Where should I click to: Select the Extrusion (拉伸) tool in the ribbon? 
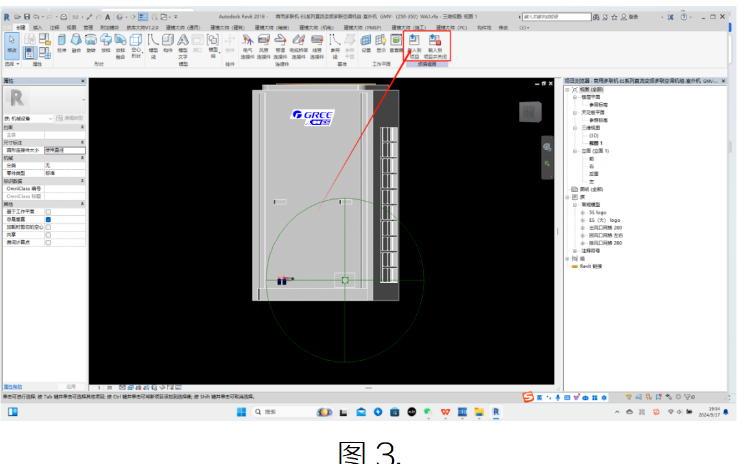pos(61,43)
